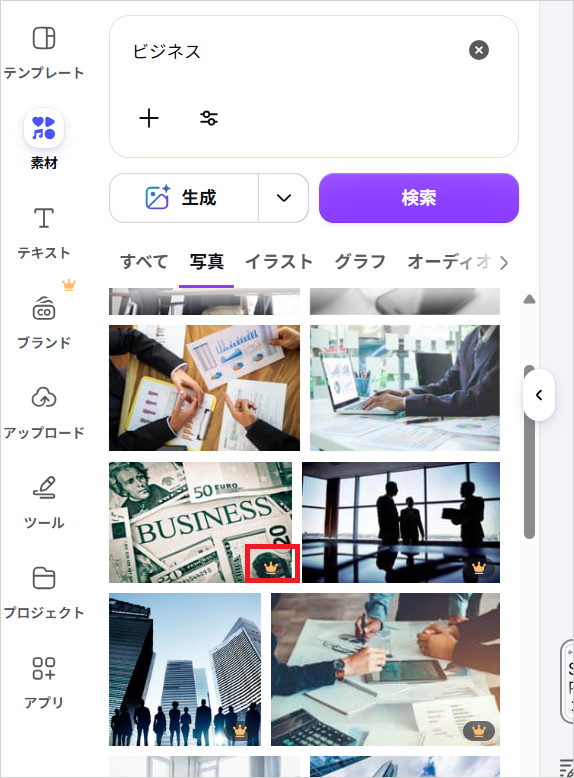Open the ツール drawing tools panel
This screenshot has width=574, height=778.
click(x=44, y=502)
